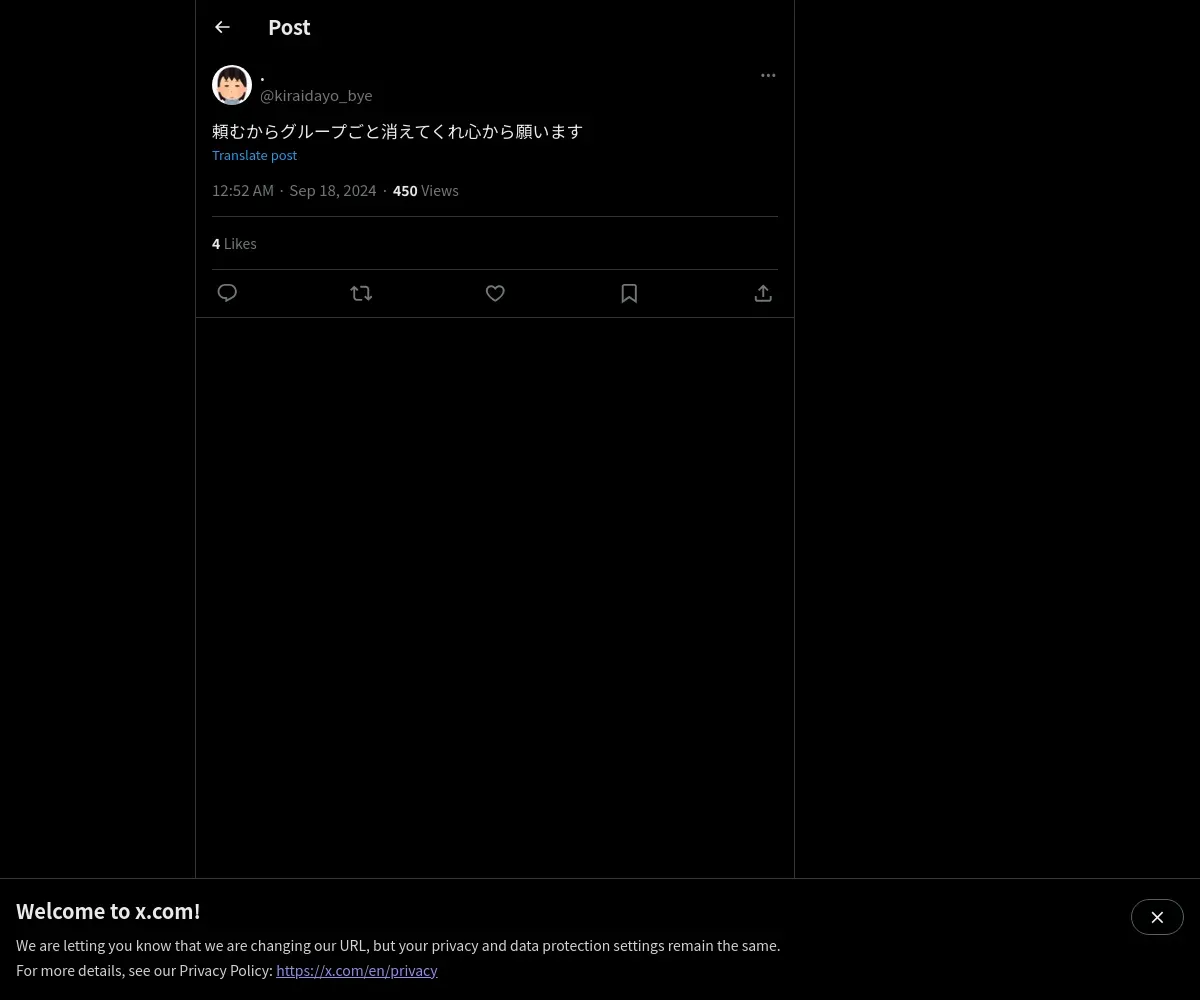Show who gave the 4 Likes
This screenshot has width=1200, height=1000.
pos(234,243)
